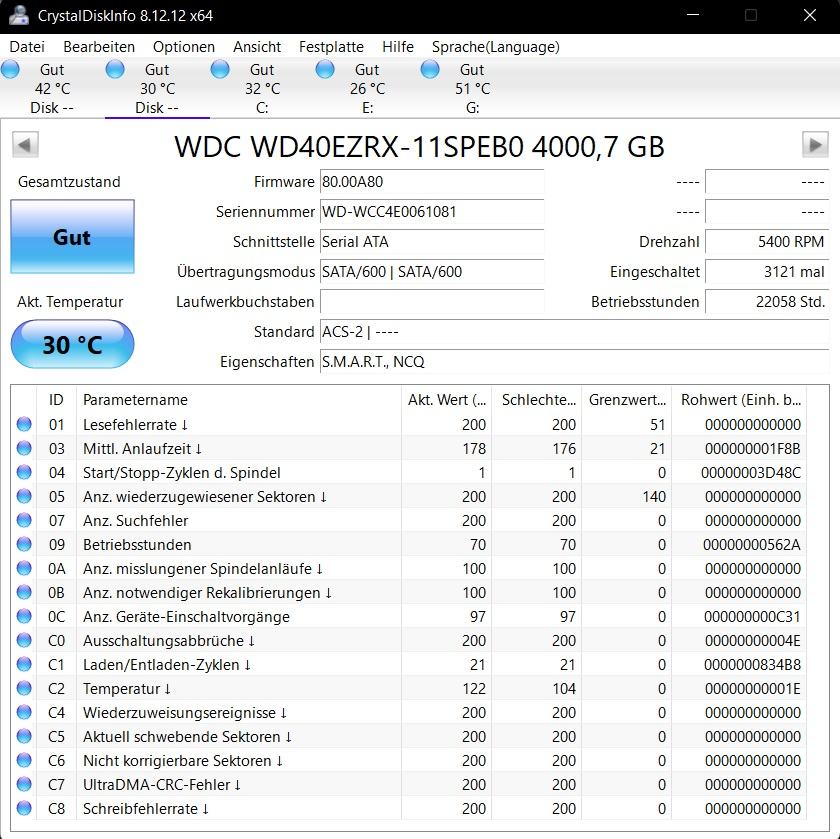This screenshot has width=840, height=839.
Task: Click status icon of C2 Temperatur row
Action: [x=24, y=688]
